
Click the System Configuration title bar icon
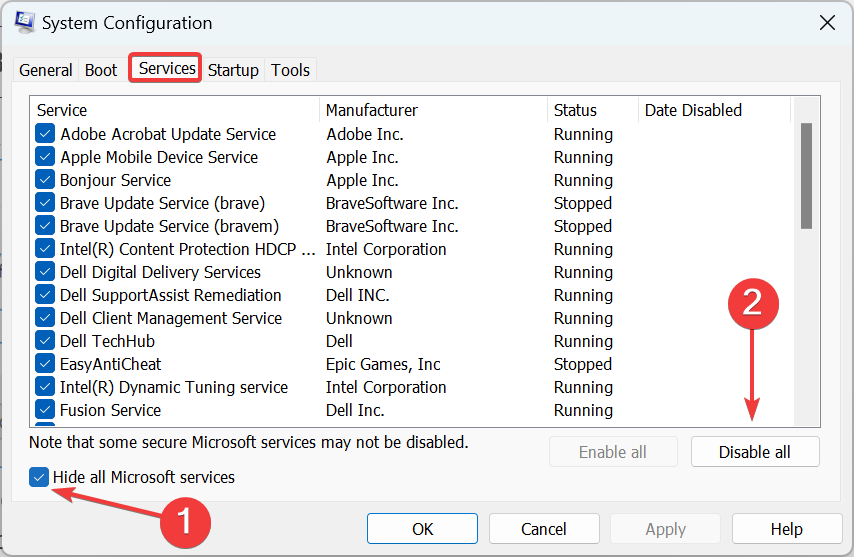pos(26,22)
